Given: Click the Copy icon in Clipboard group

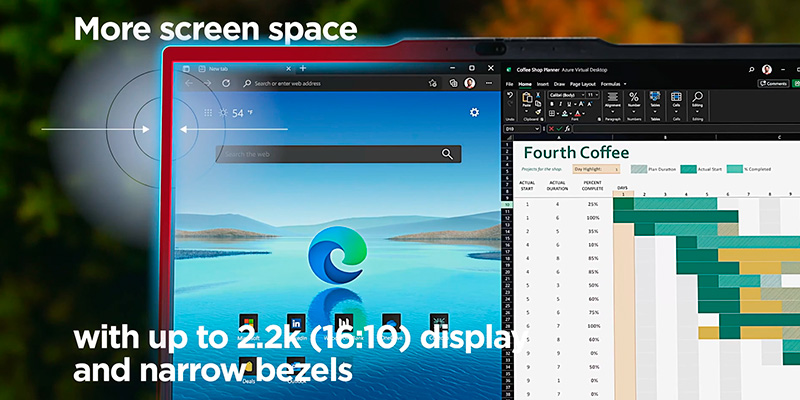Looking at the screenshot, I should tap(538, 104).
